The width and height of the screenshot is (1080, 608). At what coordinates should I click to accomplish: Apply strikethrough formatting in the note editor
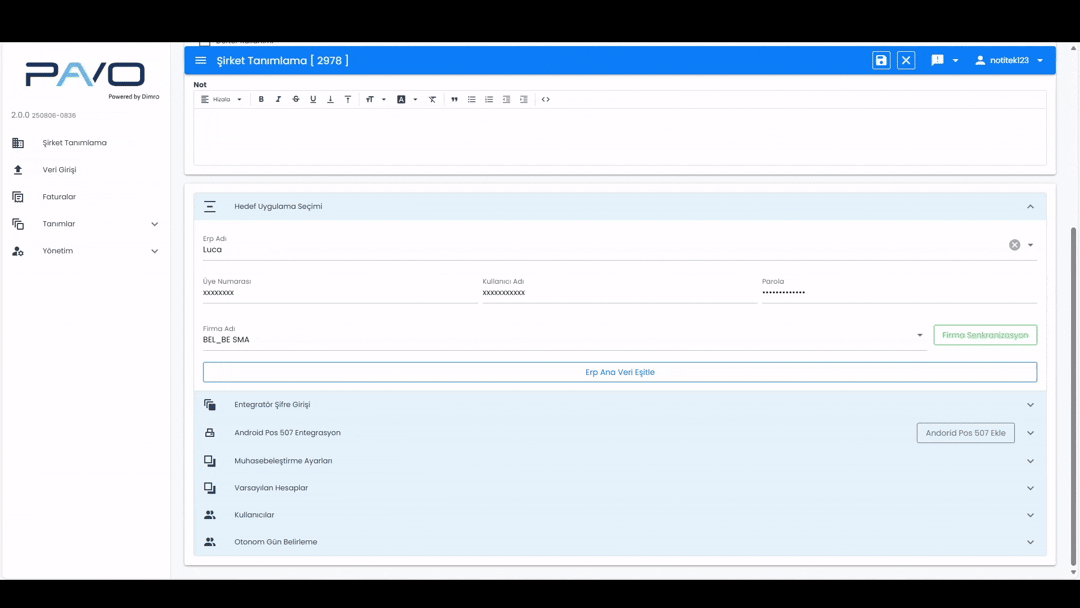tap(296, 100)
